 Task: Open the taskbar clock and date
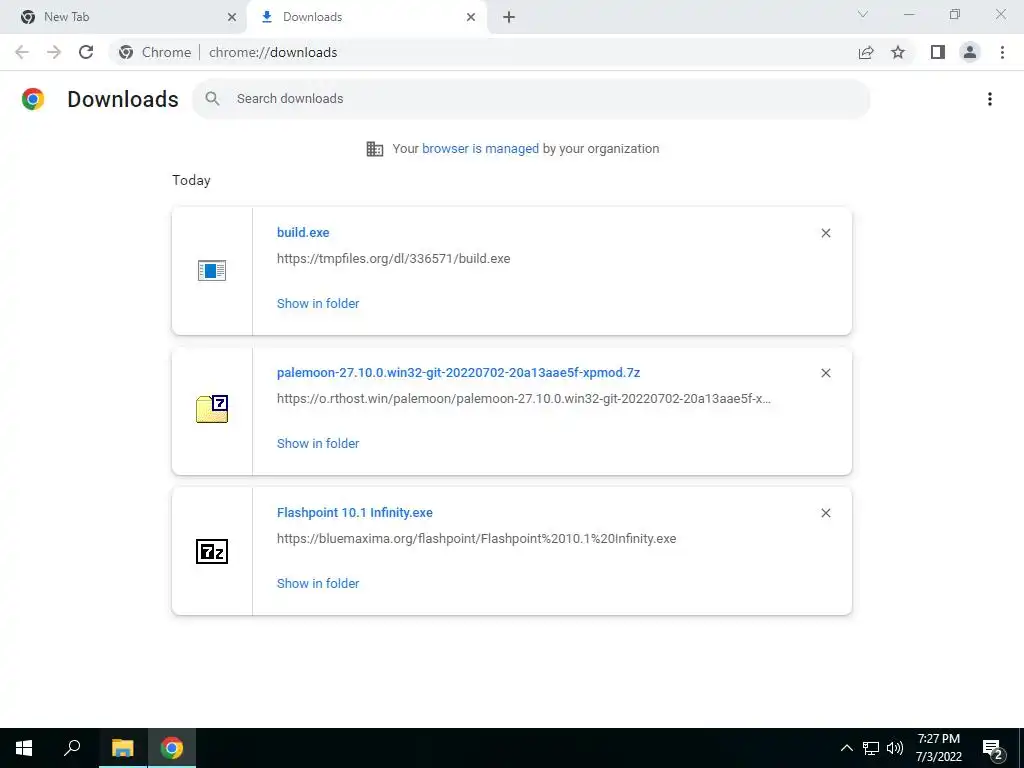coord(938,748)
